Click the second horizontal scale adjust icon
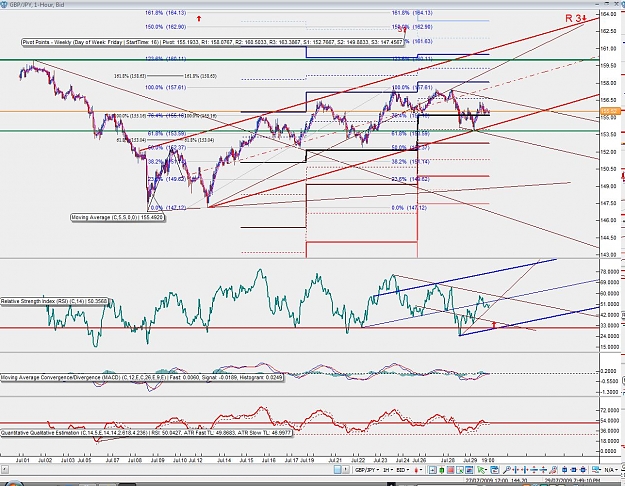 coord(525,470)
